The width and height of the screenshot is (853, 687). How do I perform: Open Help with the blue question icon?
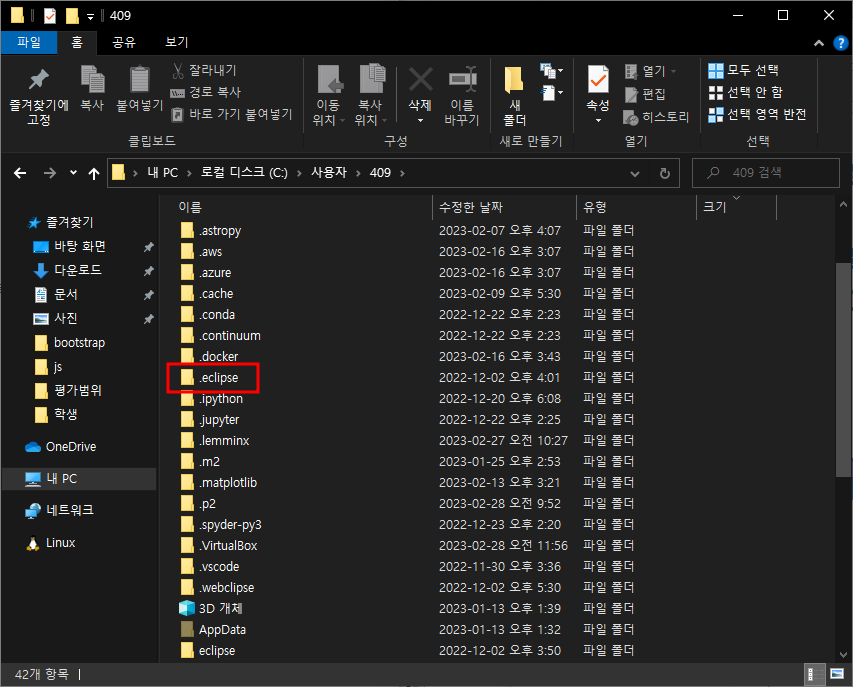click(840, 43)
